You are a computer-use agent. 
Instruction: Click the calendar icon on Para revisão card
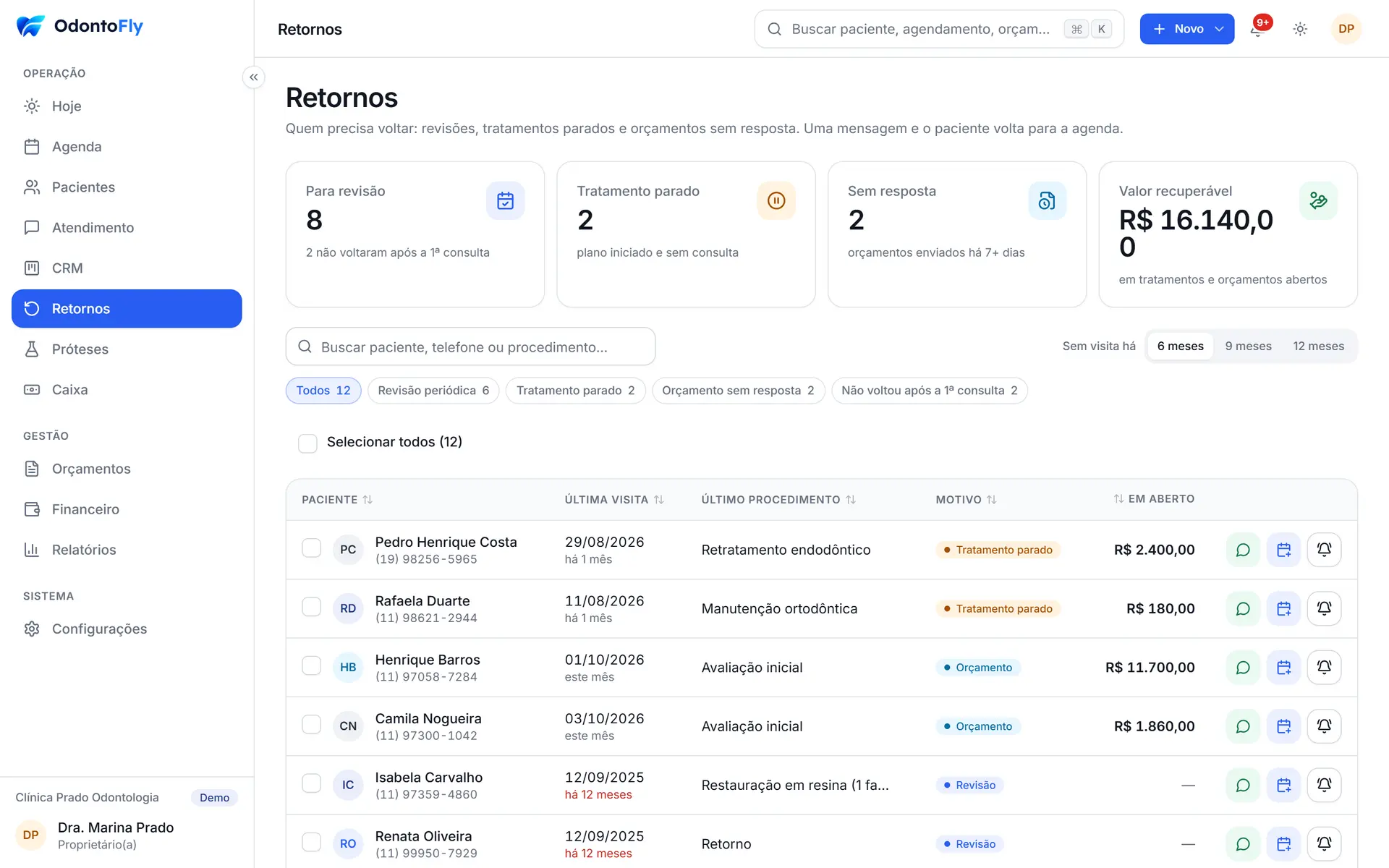coord(505,200)
